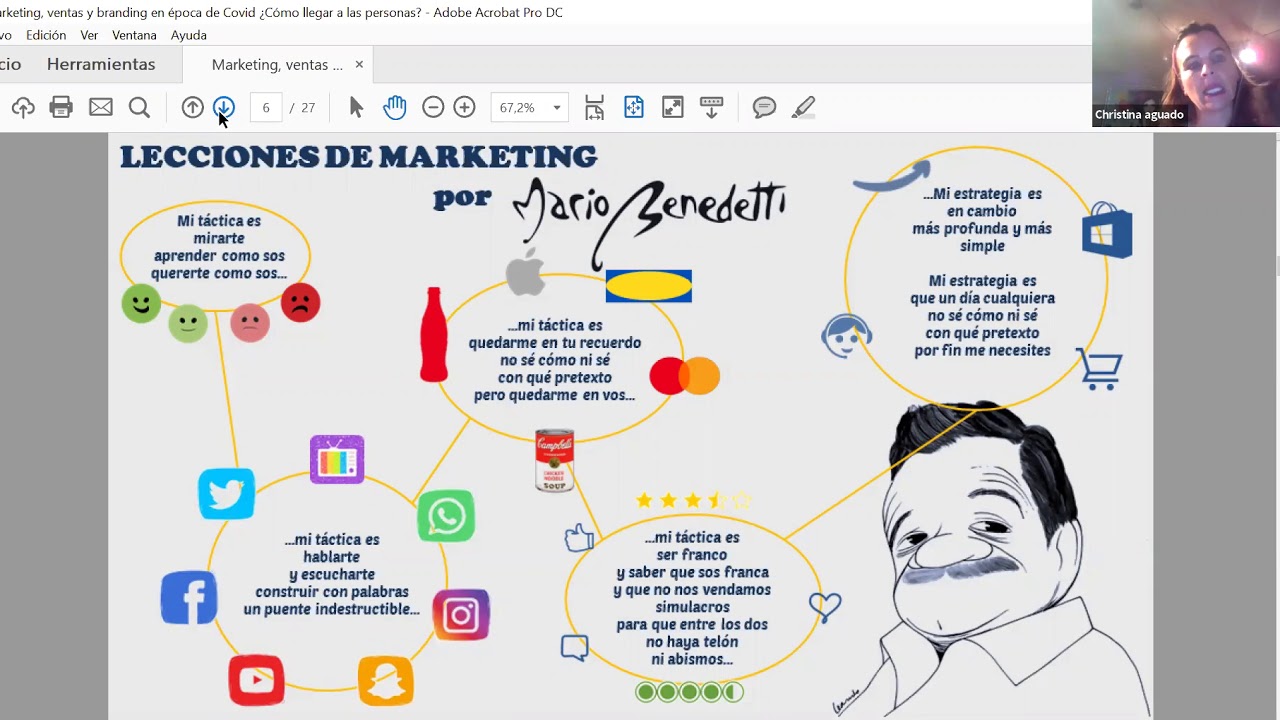
Task: Open the Ayuda menu
Action: pos(189,35)
